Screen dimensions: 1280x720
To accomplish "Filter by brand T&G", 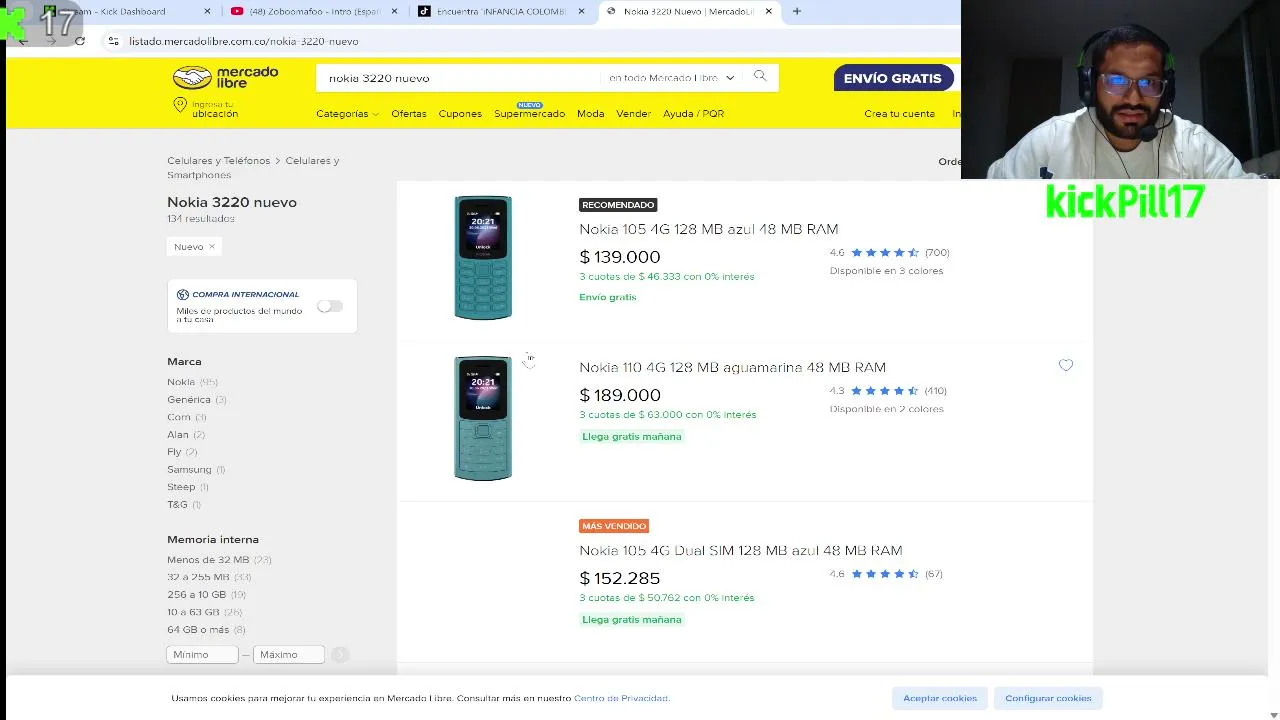I will (x=184, y=505).
